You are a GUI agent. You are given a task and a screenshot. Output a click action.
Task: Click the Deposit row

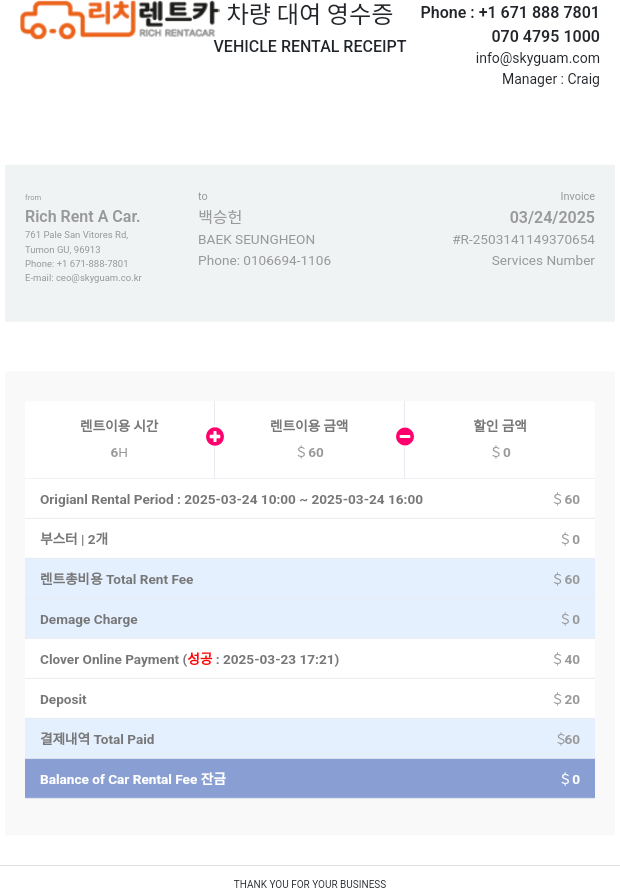point(310,699)
